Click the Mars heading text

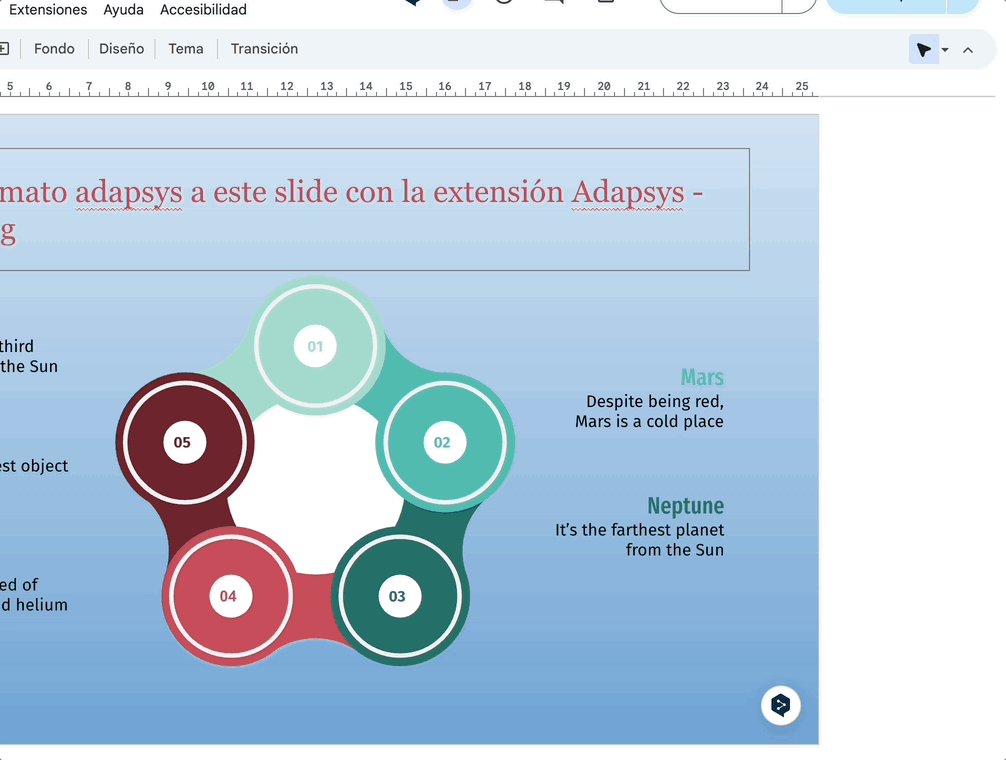coord(702,378)
